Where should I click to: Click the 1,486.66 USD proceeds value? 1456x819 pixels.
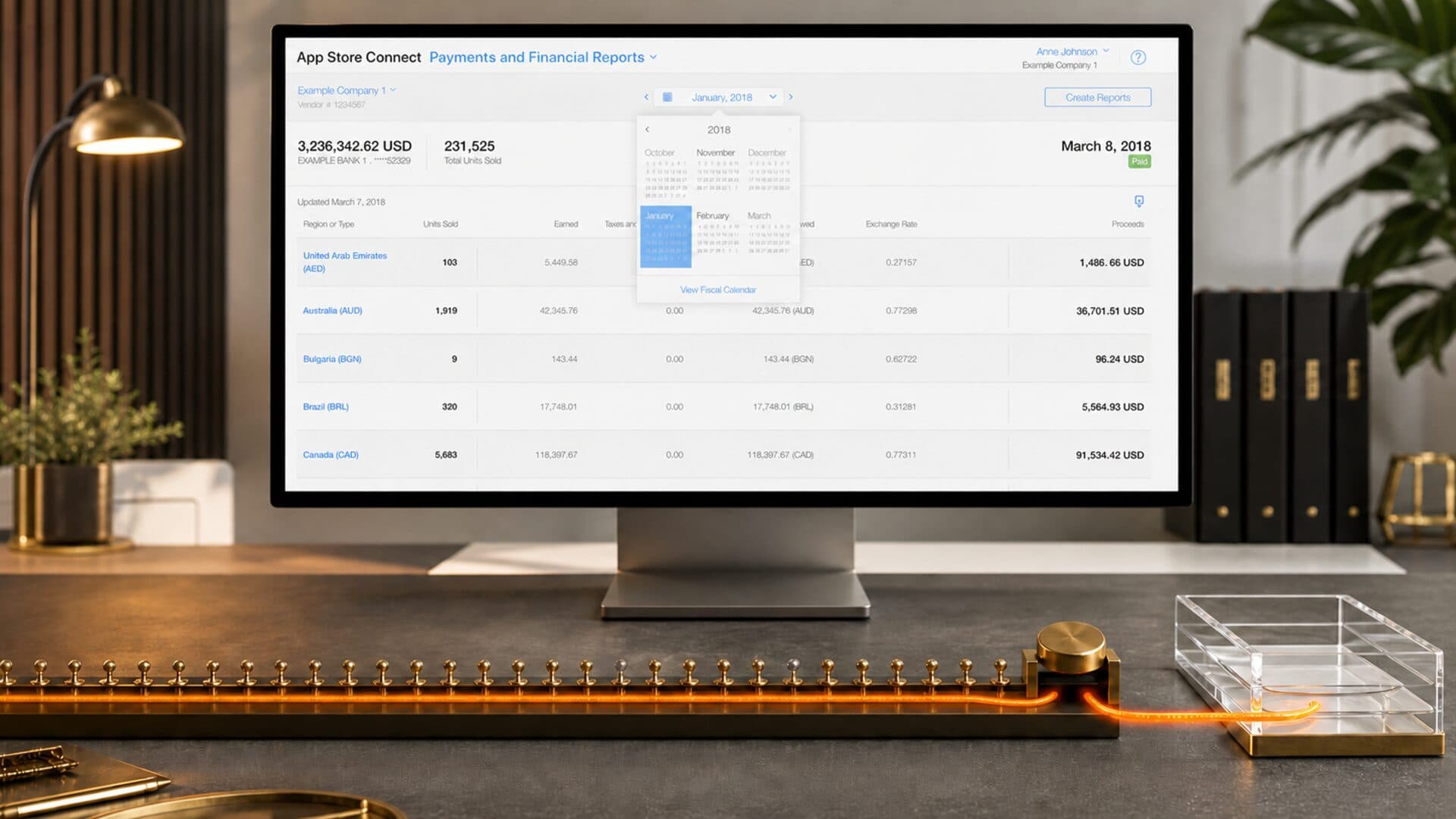(x=1112, y=262)
